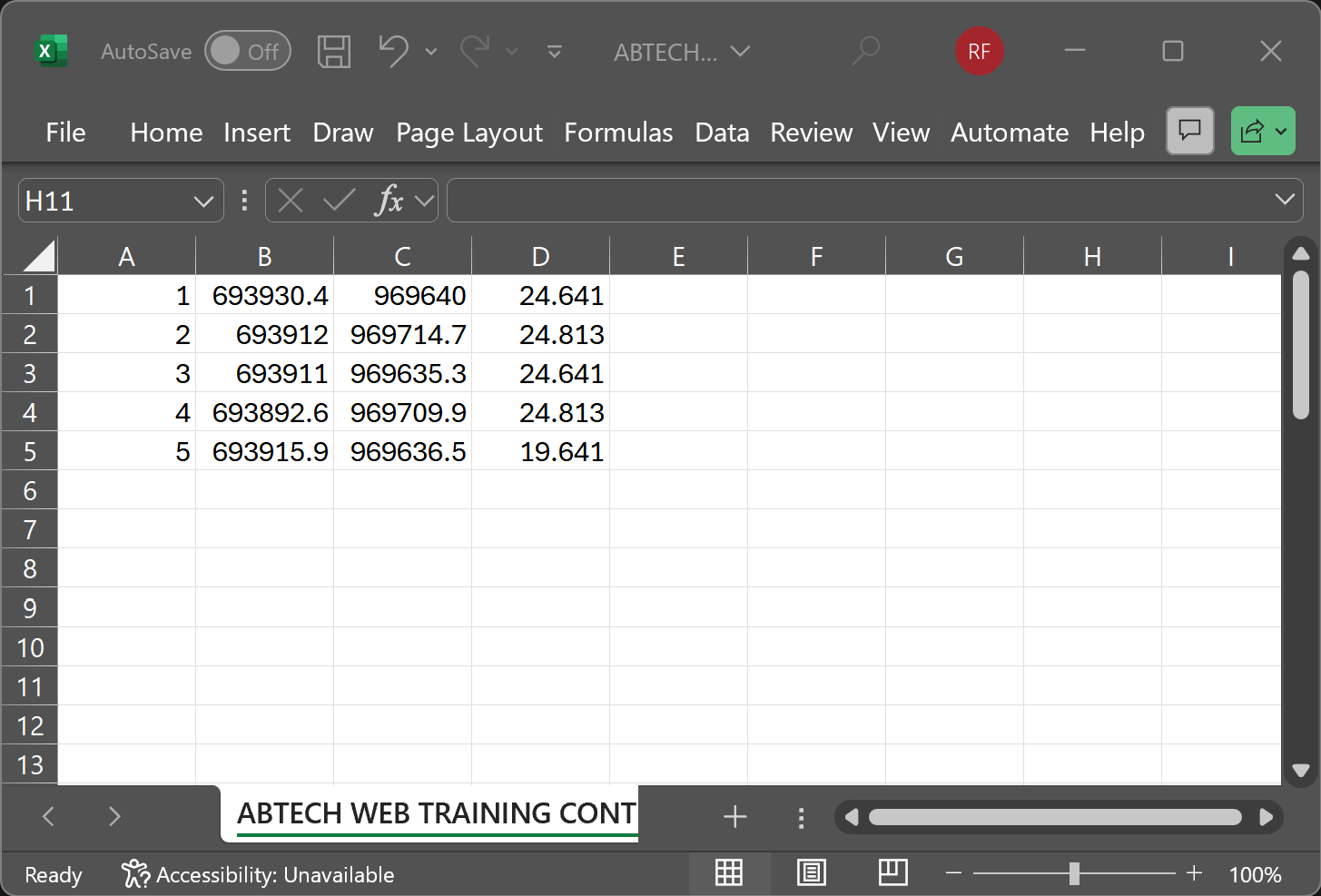
Task: Click the zoom slider handle
Action: (1074, 873)
